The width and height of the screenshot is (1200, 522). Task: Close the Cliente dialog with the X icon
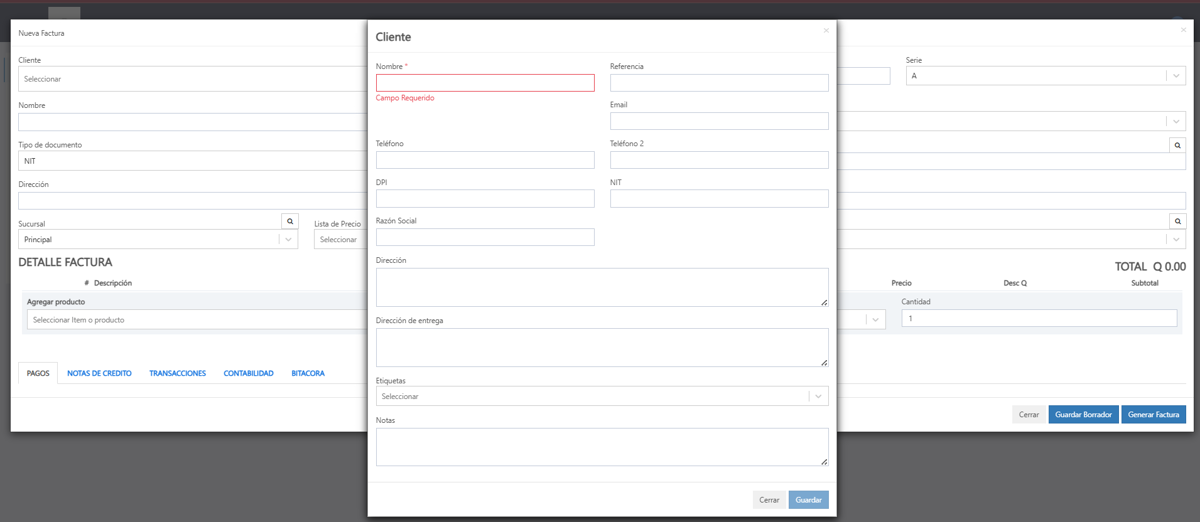(x=826, y=31)
